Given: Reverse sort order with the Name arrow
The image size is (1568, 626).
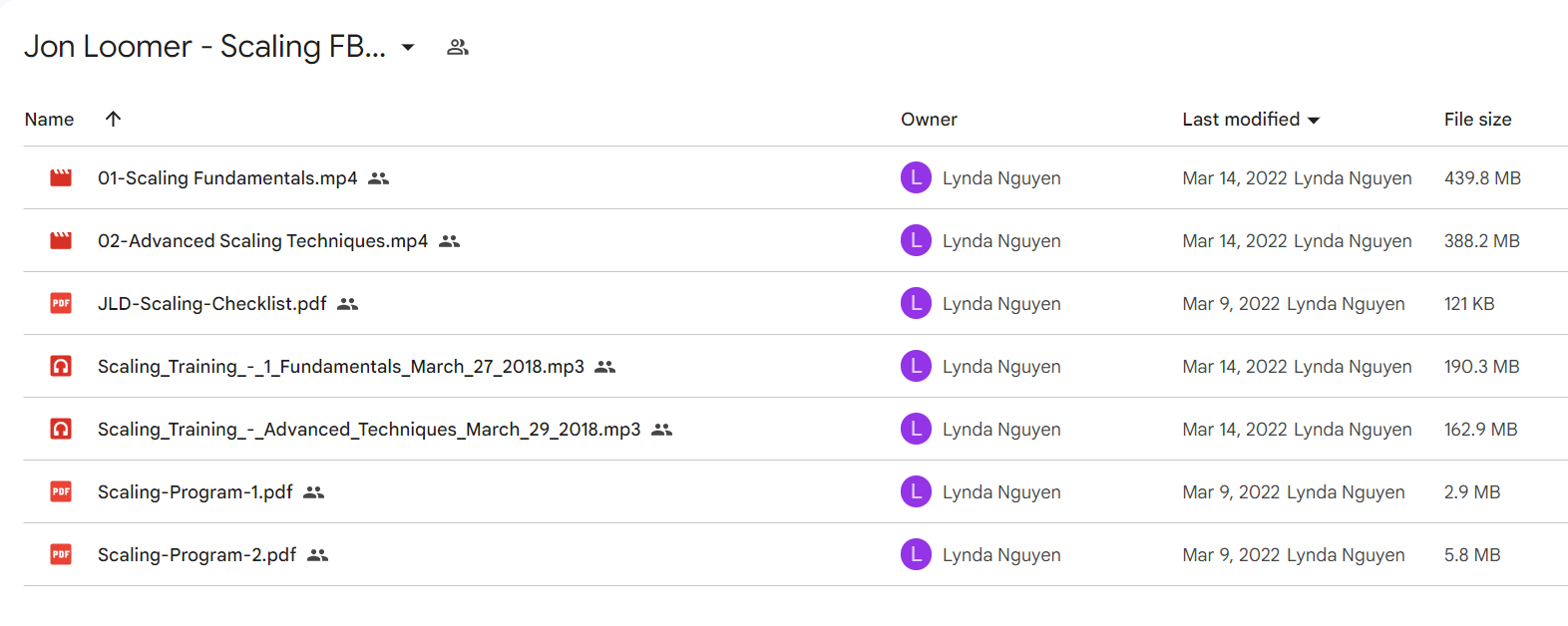Looking at the screenshot, I should pyautogui.click(x=114, y=119).
